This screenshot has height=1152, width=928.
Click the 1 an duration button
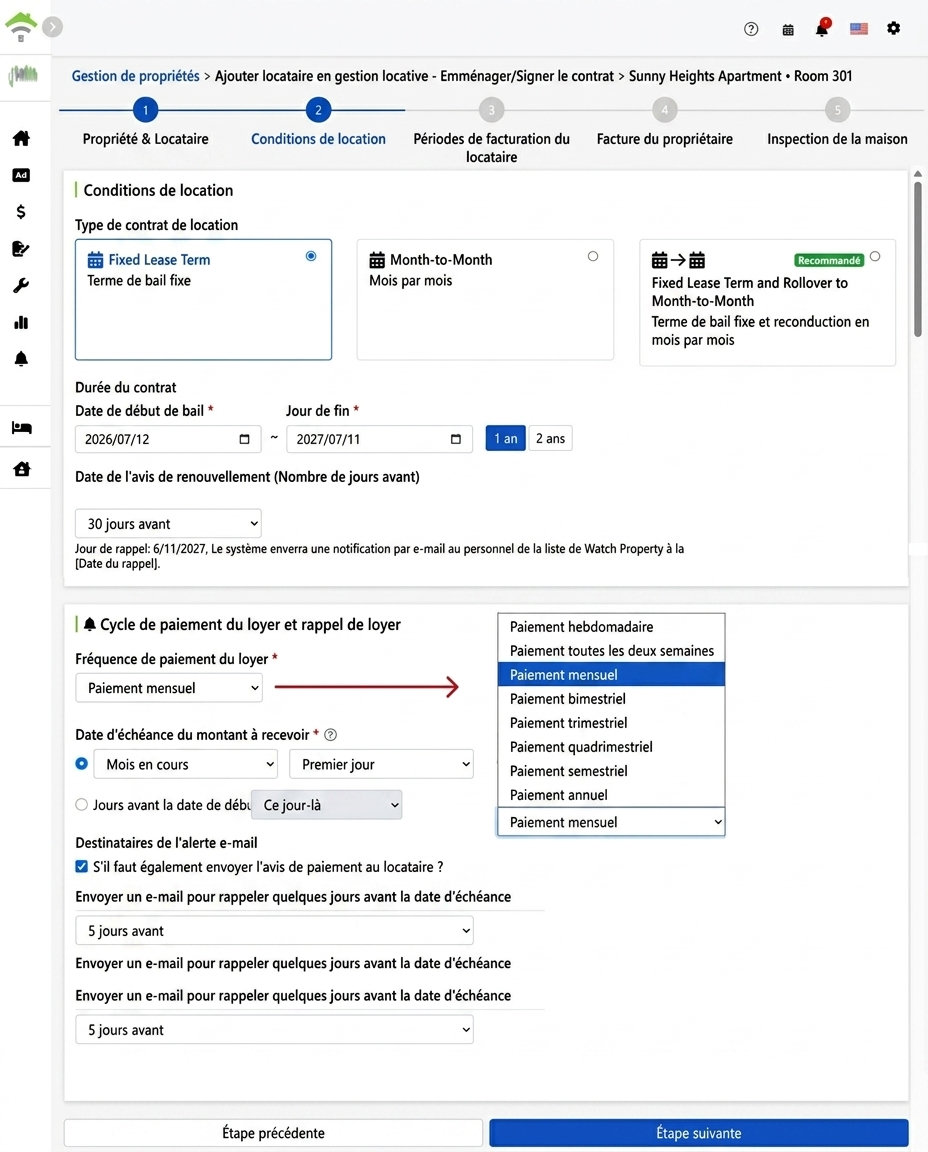(x=506, y=439)
